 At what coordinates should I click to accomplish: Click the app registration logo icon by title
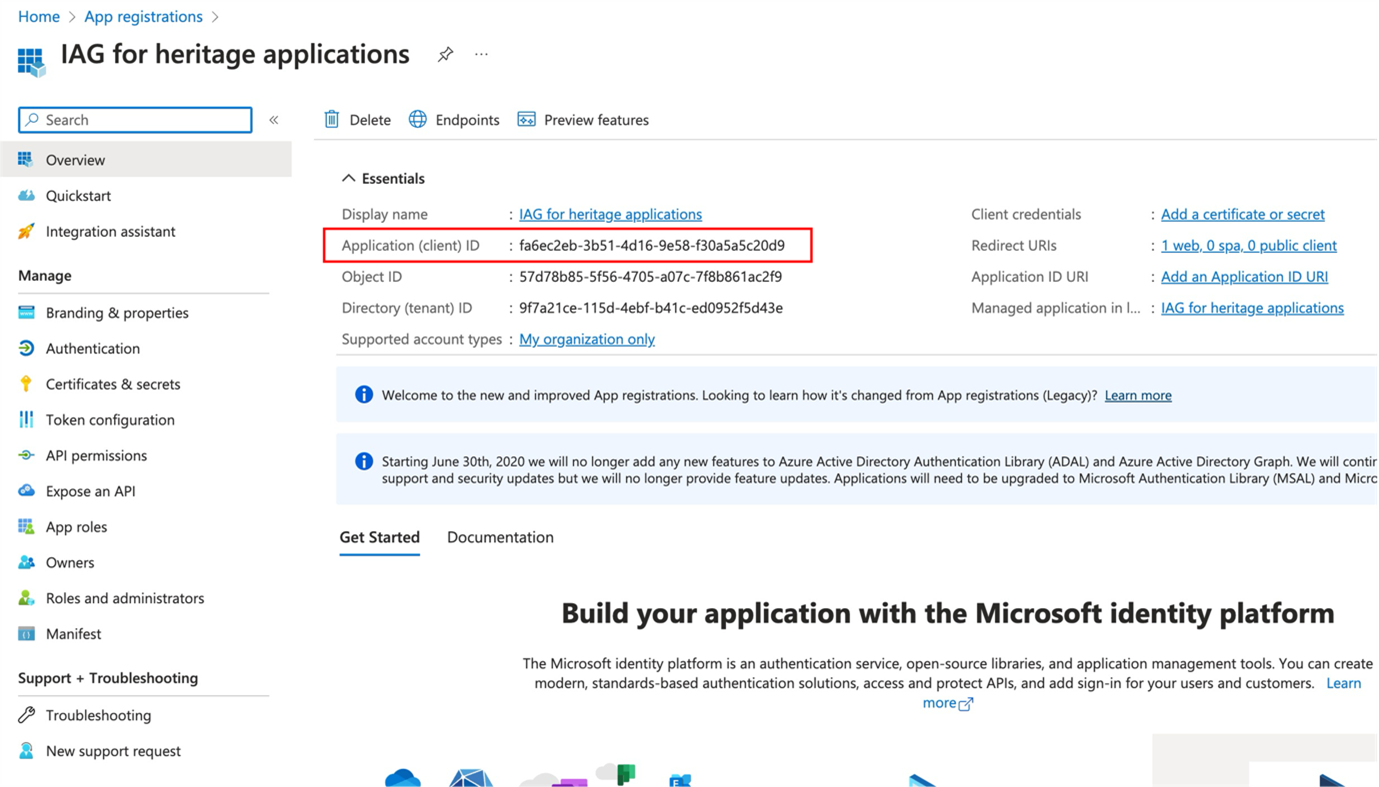[31, 60]
